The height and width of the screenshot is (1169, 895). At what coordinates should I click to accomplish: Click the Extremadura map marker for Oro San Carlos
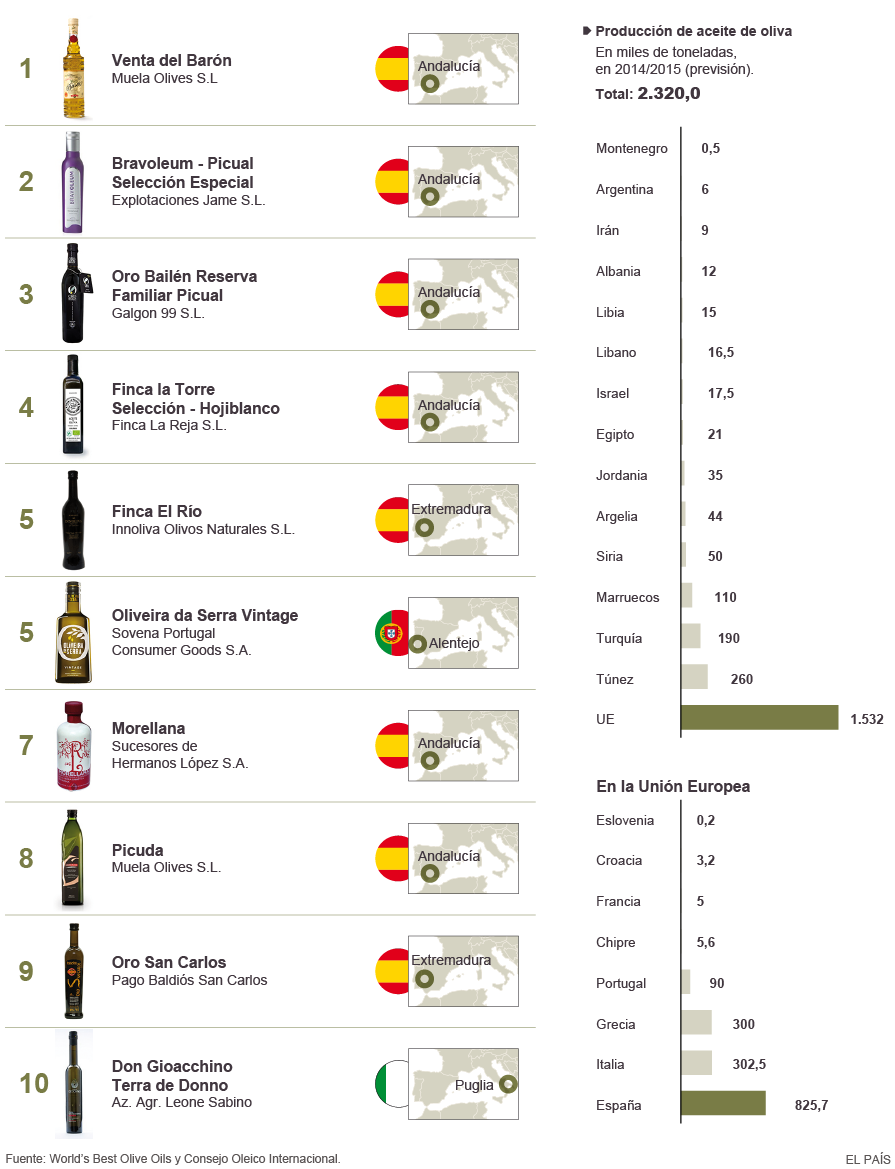[424, 979]
